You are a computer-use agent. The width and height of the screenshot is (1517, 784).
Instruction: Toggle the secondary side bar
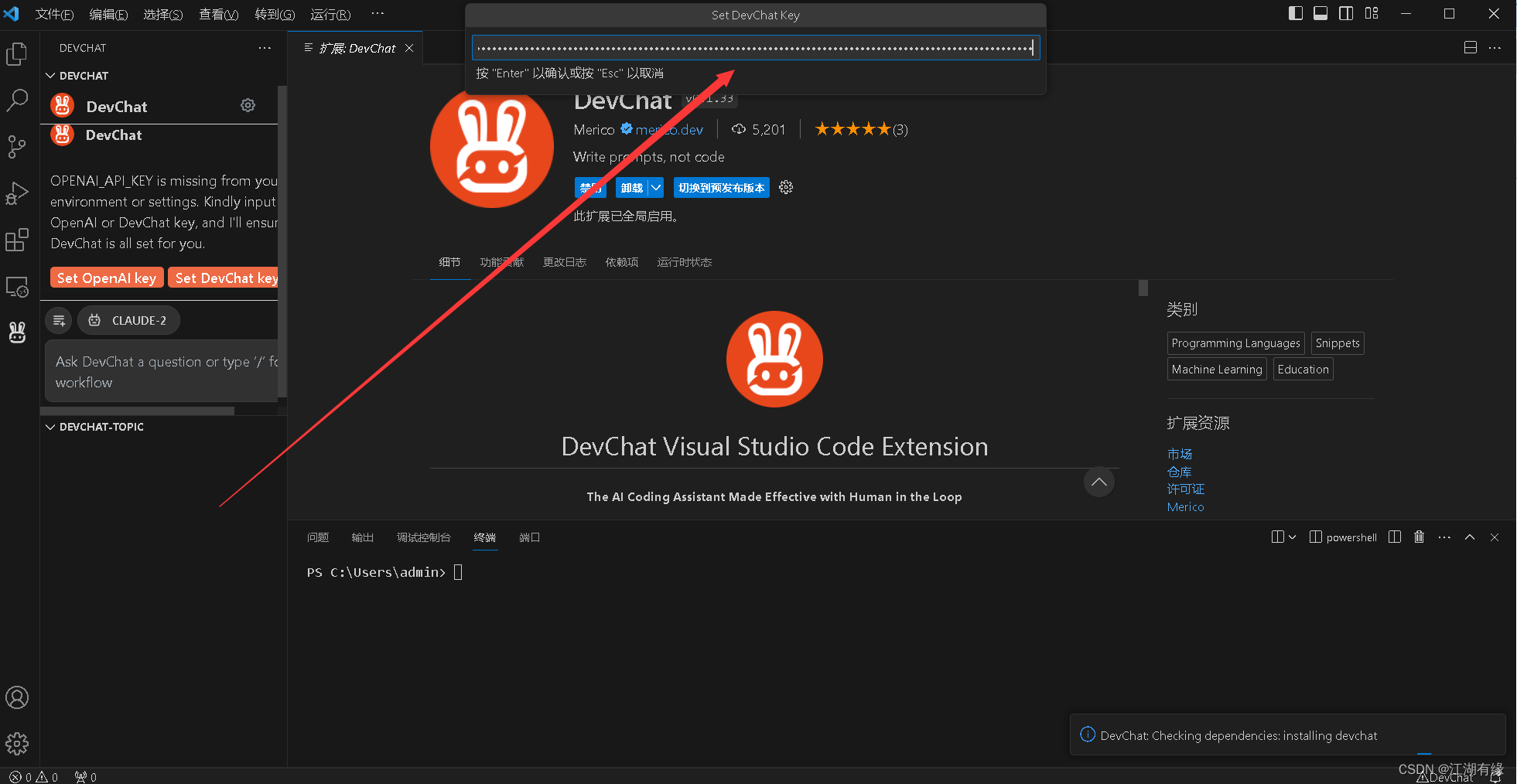click(x=1346, y=14)
